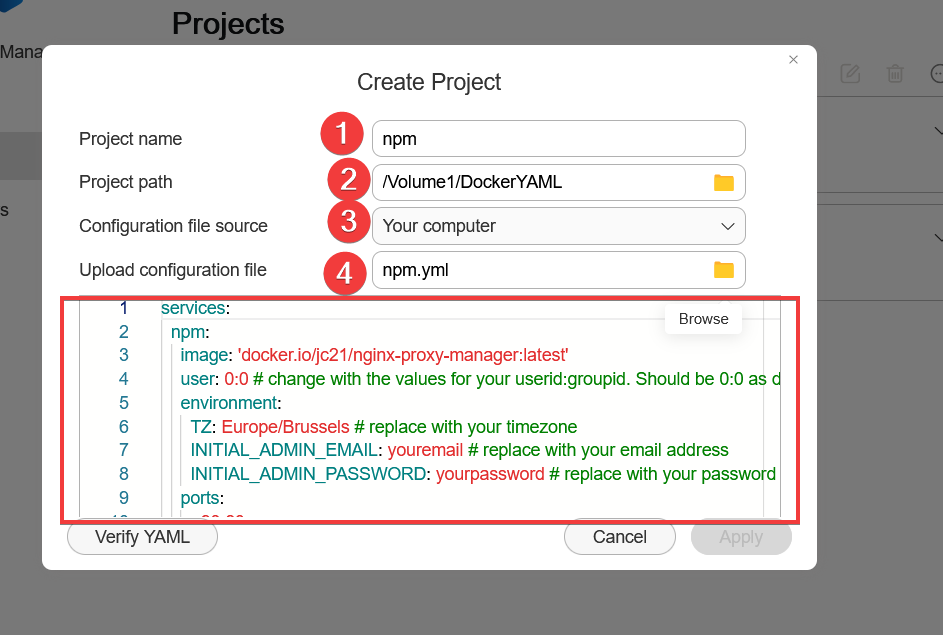
Task: Expand the second project row chevron
Action: tap(937, 238)
